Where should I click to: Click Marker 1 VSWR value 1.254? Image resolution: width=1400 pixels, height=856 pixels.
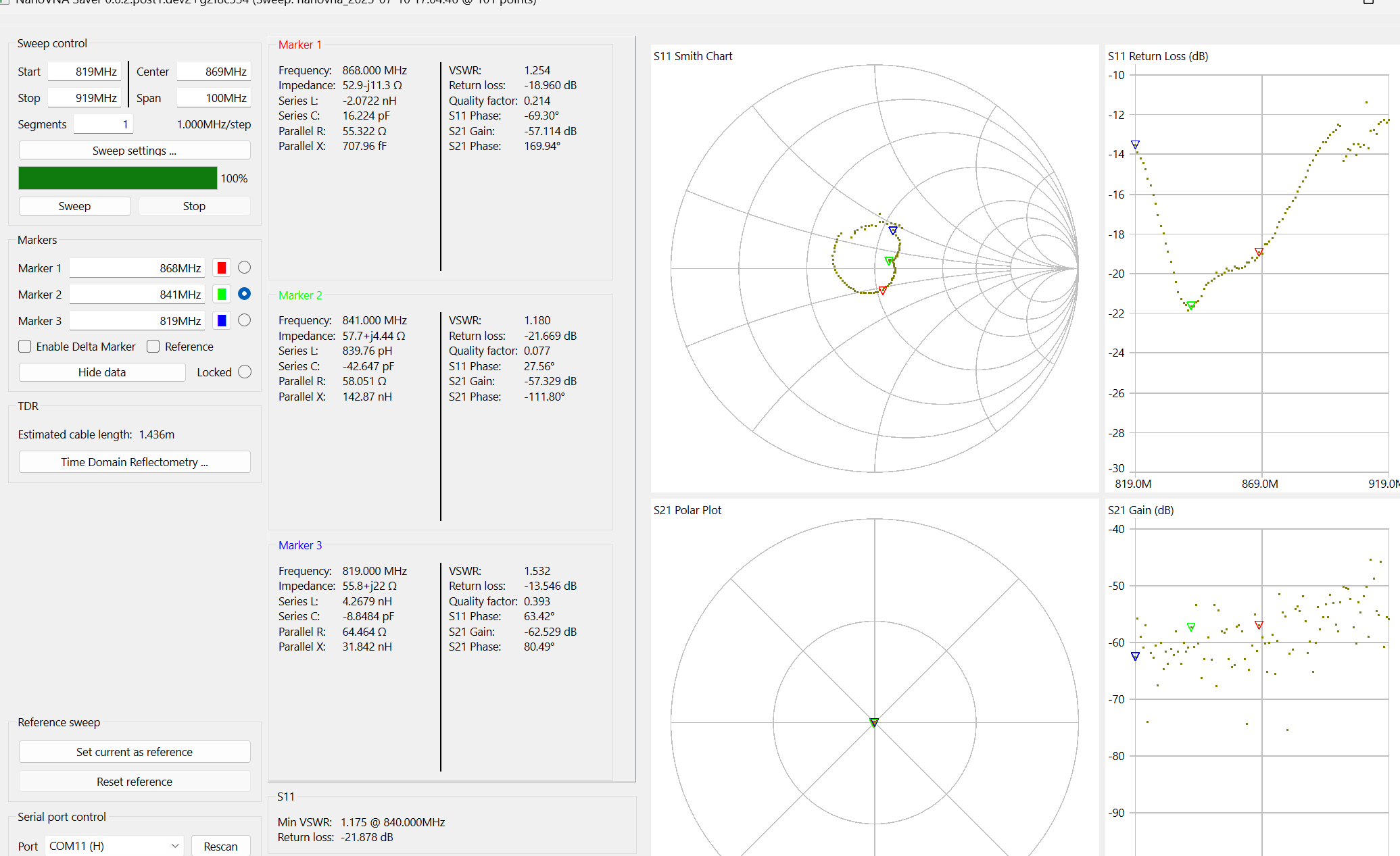point(537,70)
